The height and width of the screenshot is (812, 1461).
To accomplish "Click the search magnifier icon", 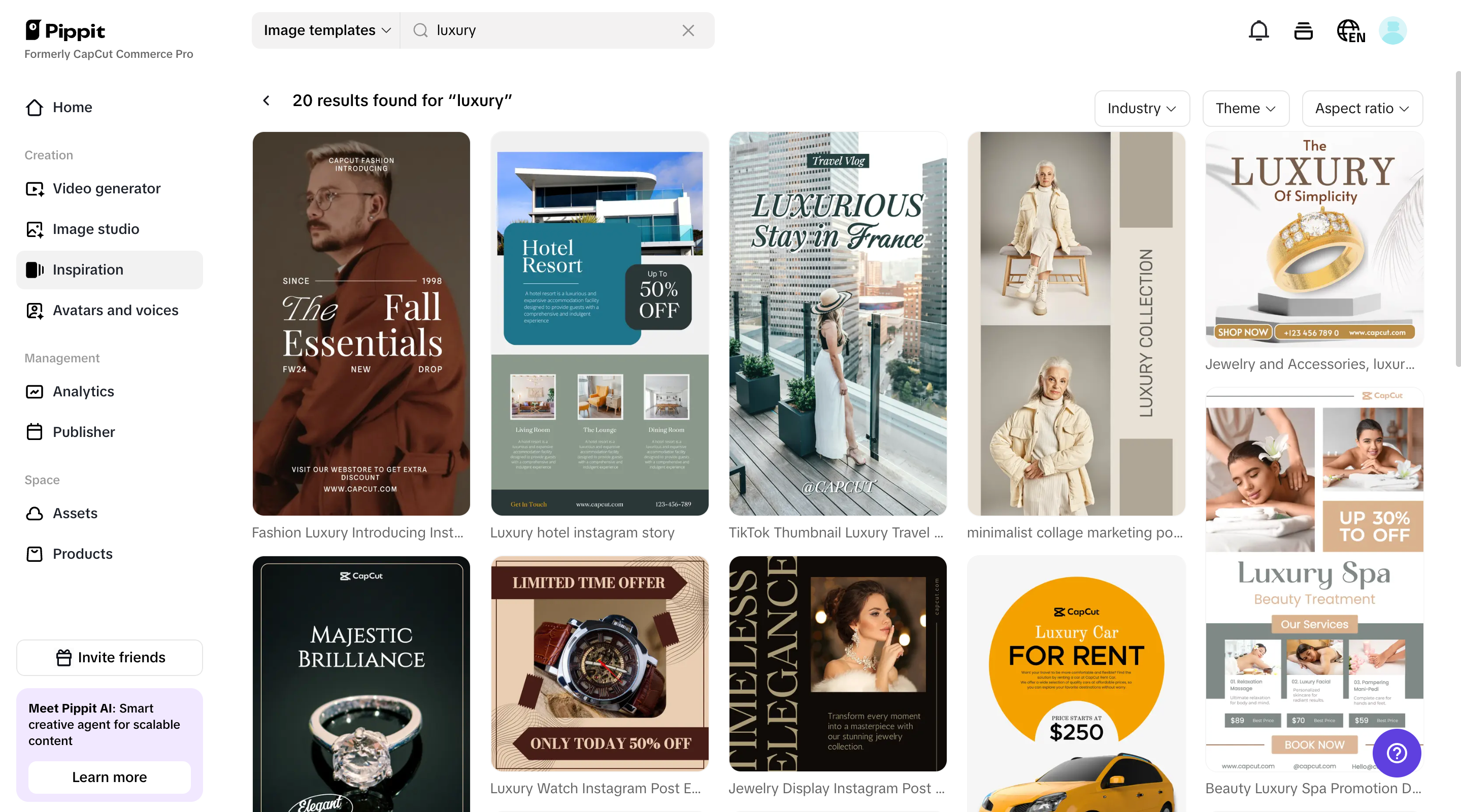I will coord(420,30).
